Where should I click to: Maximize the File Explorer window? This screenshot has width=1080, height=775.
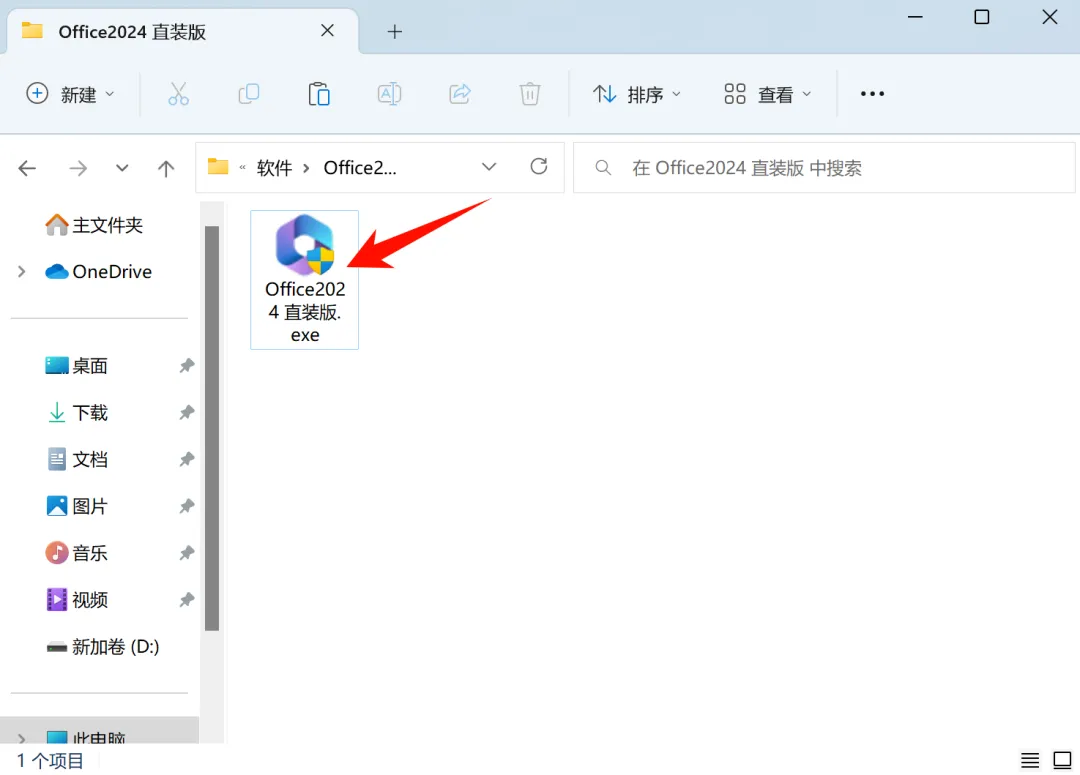coord(982,17)
